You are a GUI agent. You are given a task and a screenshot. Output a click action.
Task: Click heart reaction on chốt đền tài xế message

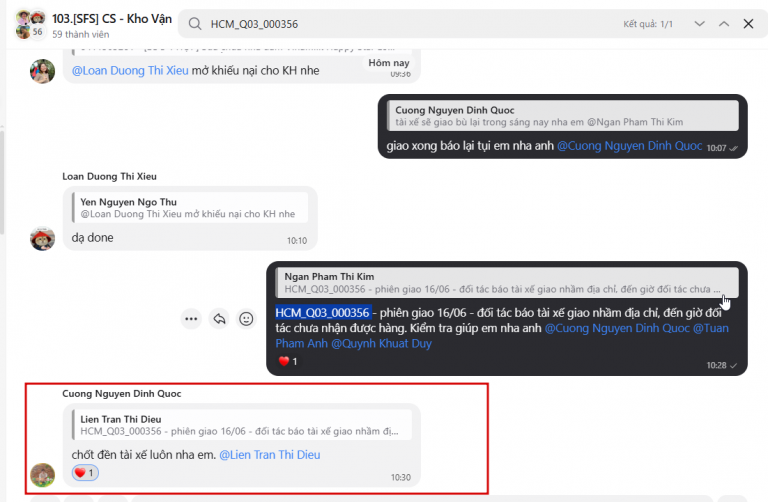pos(85,473)
